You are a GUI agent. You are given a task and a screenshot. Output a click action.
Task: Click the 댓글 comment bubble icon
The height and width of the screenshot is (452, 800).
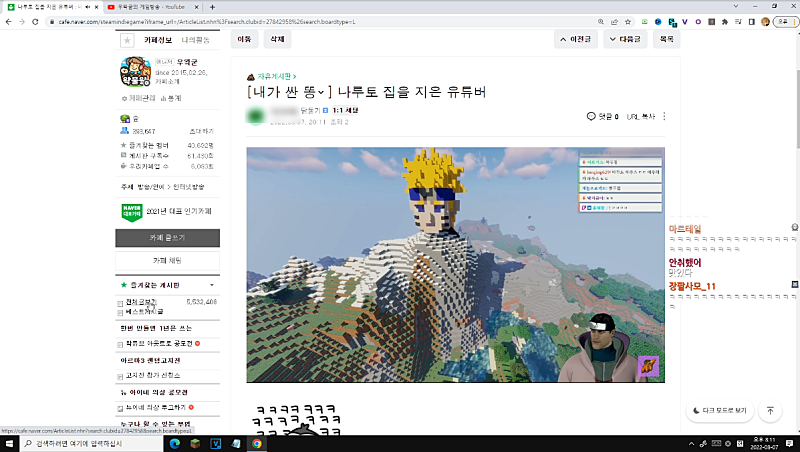point(591,117)
